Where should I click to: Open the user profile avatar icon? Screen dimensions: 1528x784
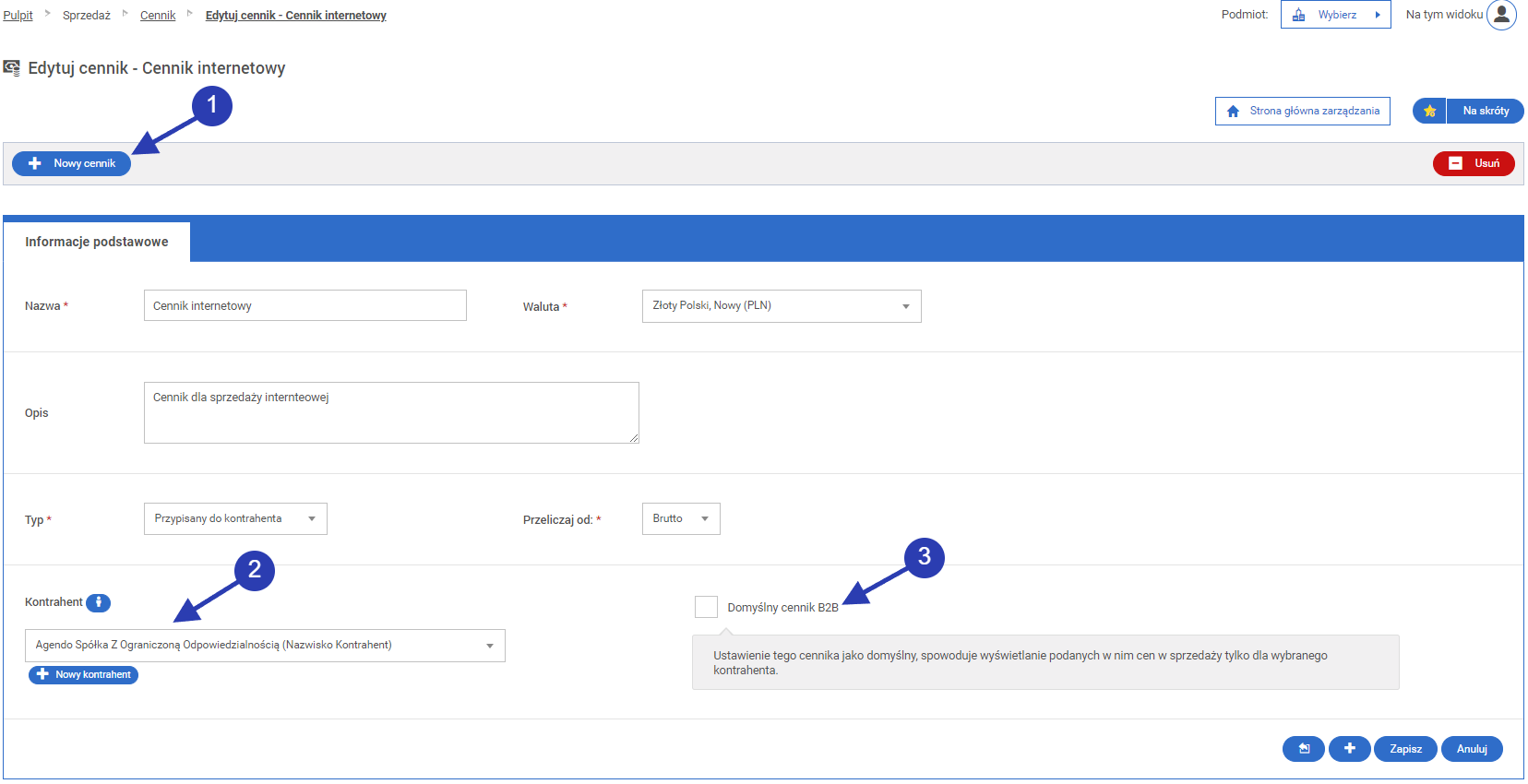pos(1501,15)
